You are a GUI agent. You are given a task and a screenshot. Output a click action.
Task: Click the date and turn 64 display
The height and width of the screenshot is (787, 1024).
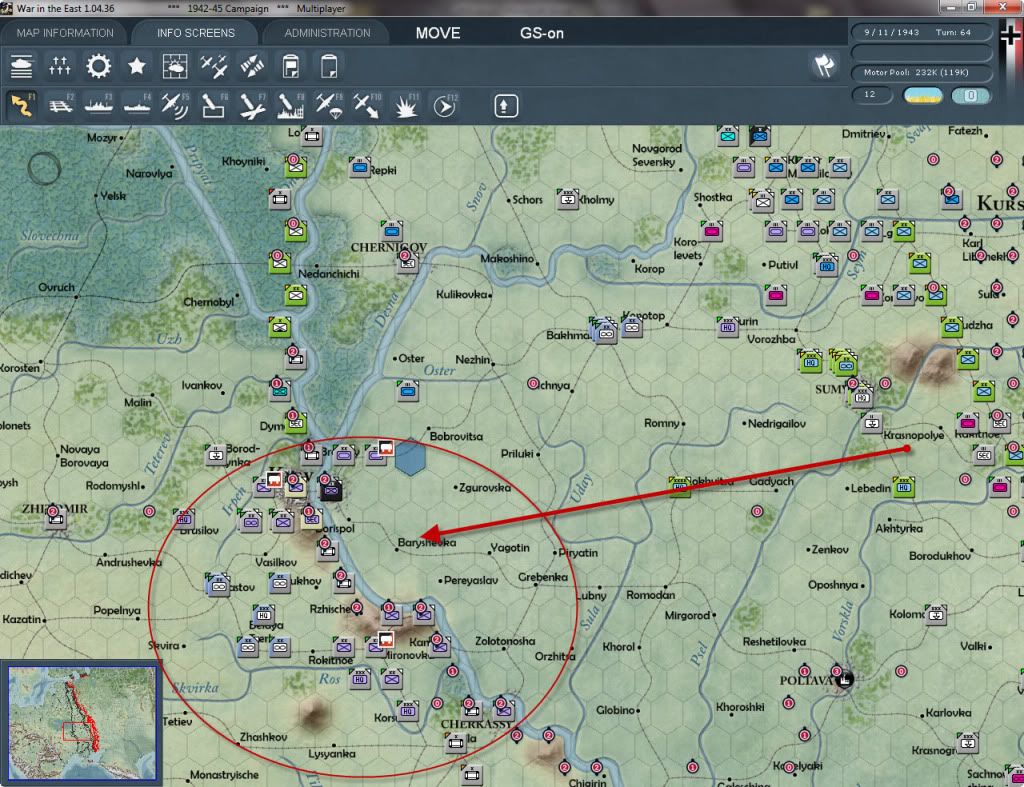[x=921, y=32]
